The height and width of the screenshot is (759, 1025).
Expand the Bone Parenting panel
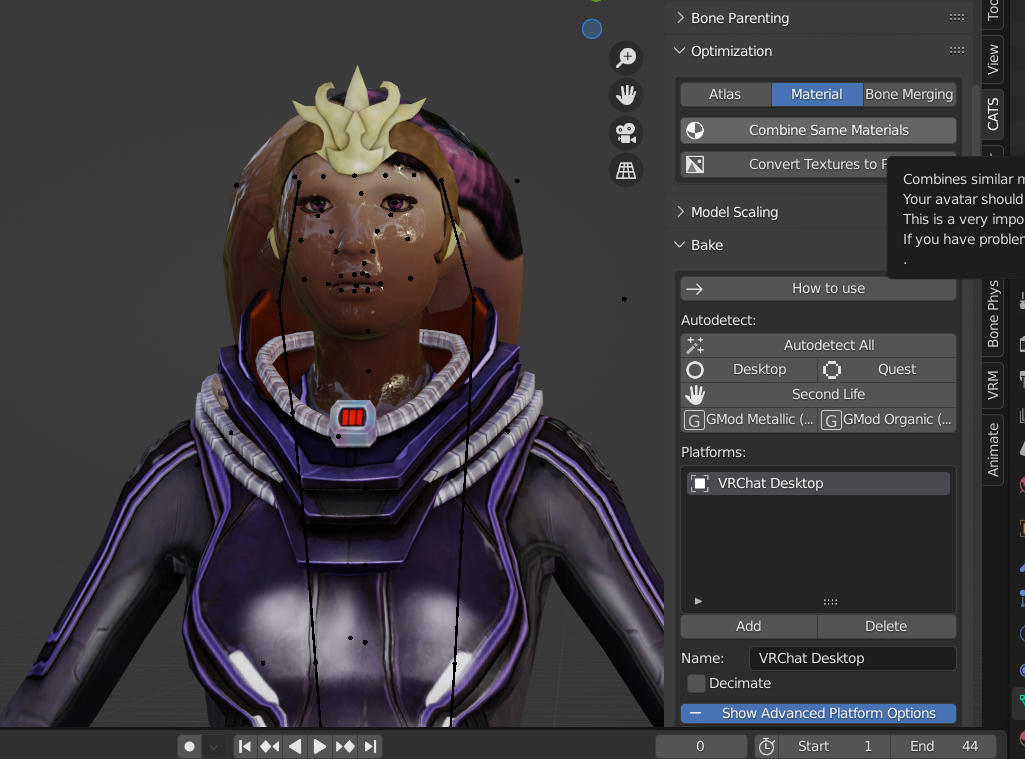coord(739,18)
